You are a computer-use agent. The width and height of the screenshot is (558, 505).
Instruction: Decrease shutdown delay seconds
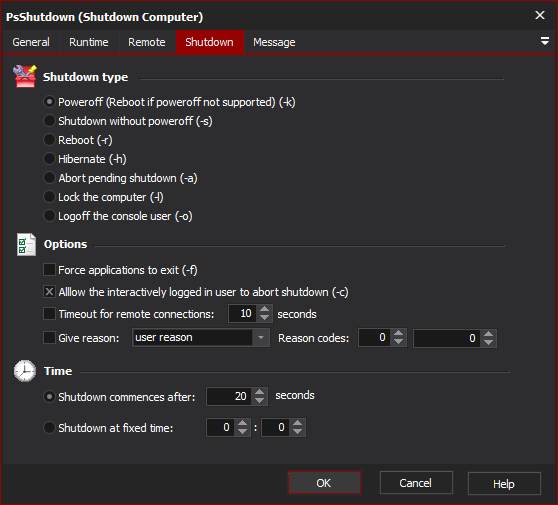(x=260, y=401)
